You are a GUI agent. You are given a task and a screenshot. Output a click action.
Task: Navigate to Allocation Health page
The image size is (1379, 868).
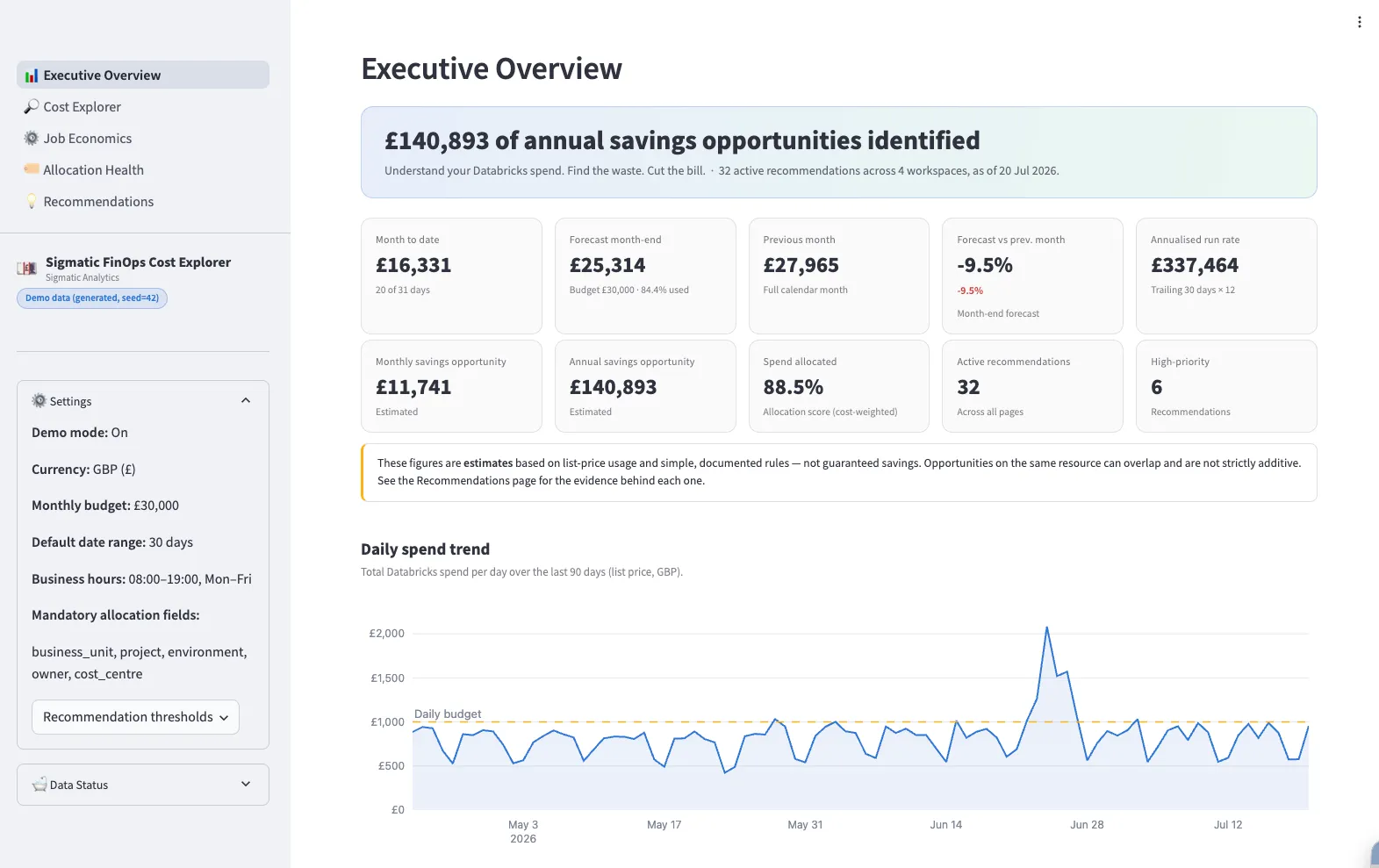143,170
